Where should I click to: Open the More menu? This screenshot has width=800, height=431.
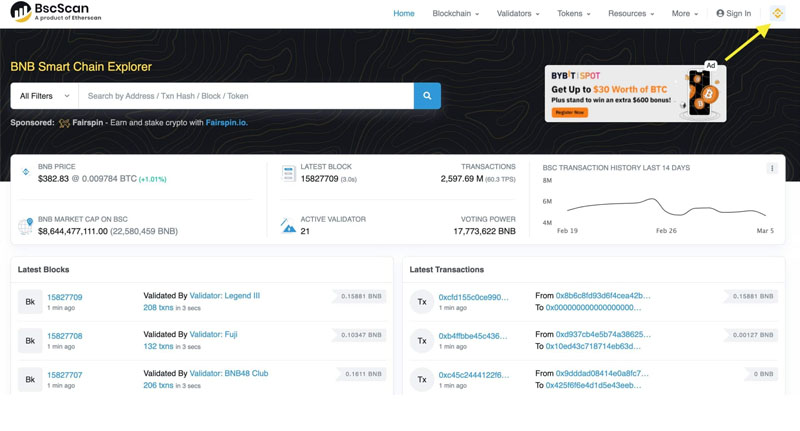(x=685, y=13)
